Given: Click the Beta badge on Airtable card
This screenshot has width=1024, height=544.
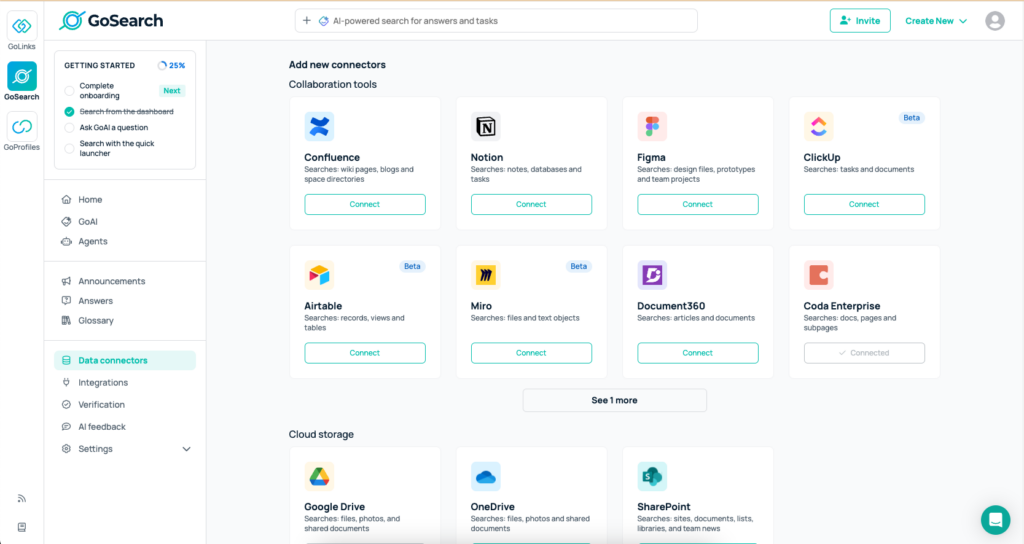Looking at the screenshot, I should pos(411,266).
